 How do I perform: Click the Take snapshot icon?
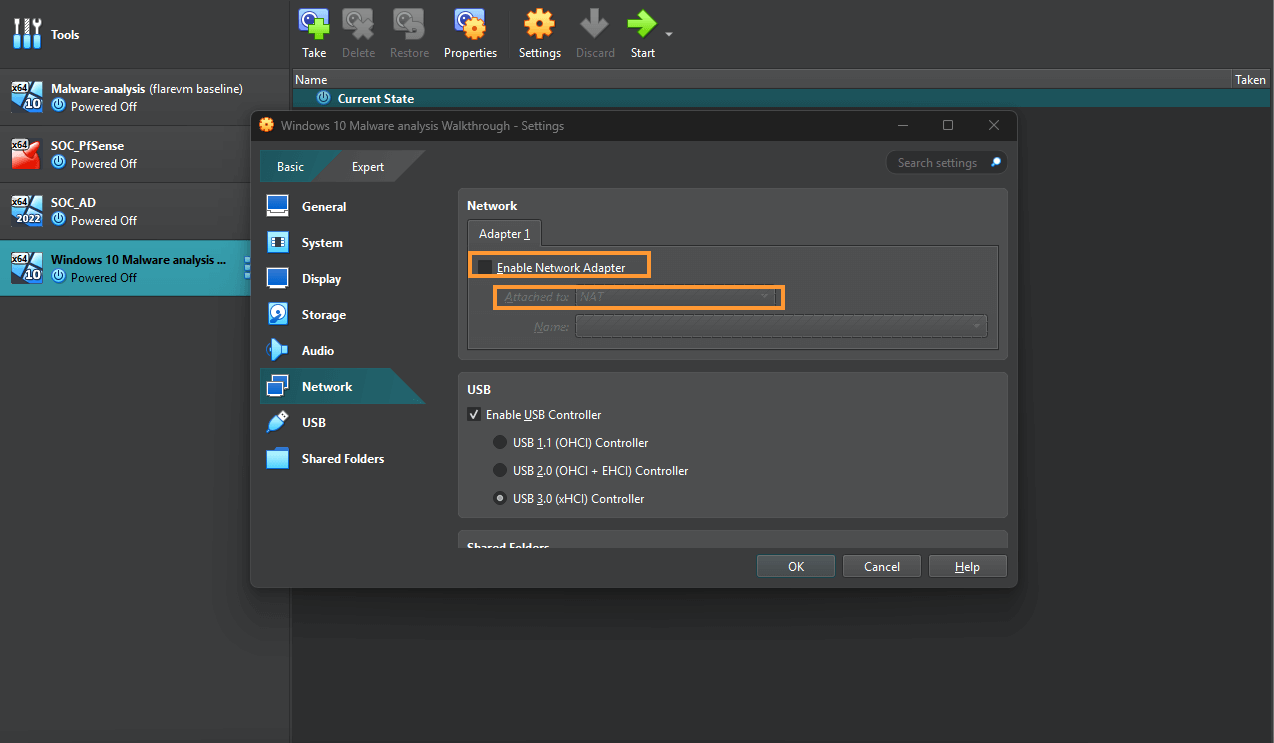(x=314, y=23)
